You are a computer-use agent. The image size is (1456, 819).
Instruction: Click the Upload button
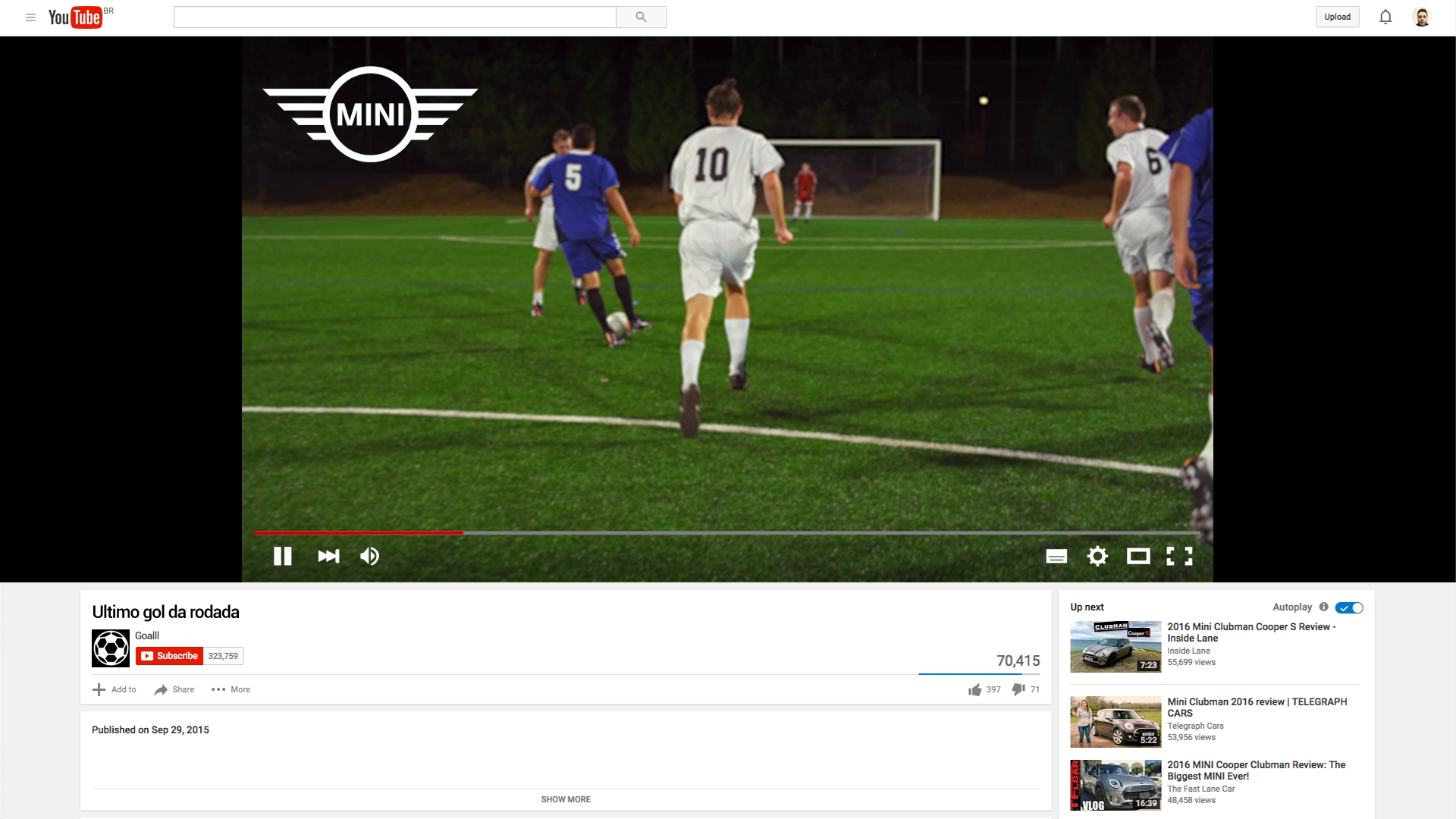pos(1338,17)
